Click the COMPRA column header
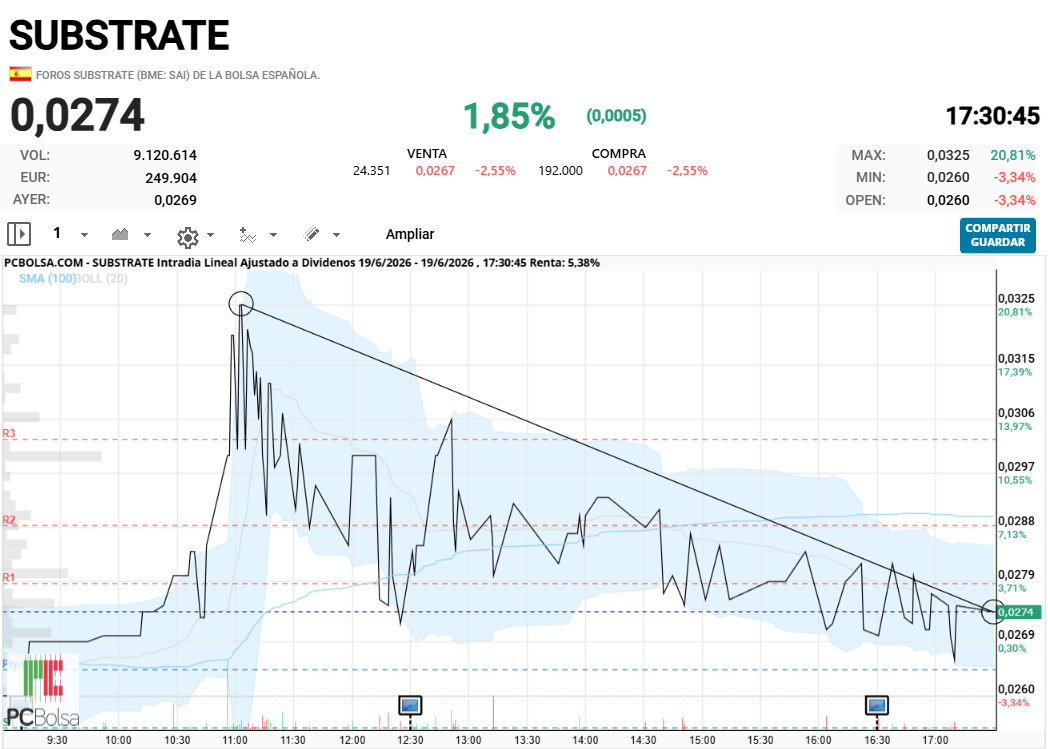 tap(618, 154)
